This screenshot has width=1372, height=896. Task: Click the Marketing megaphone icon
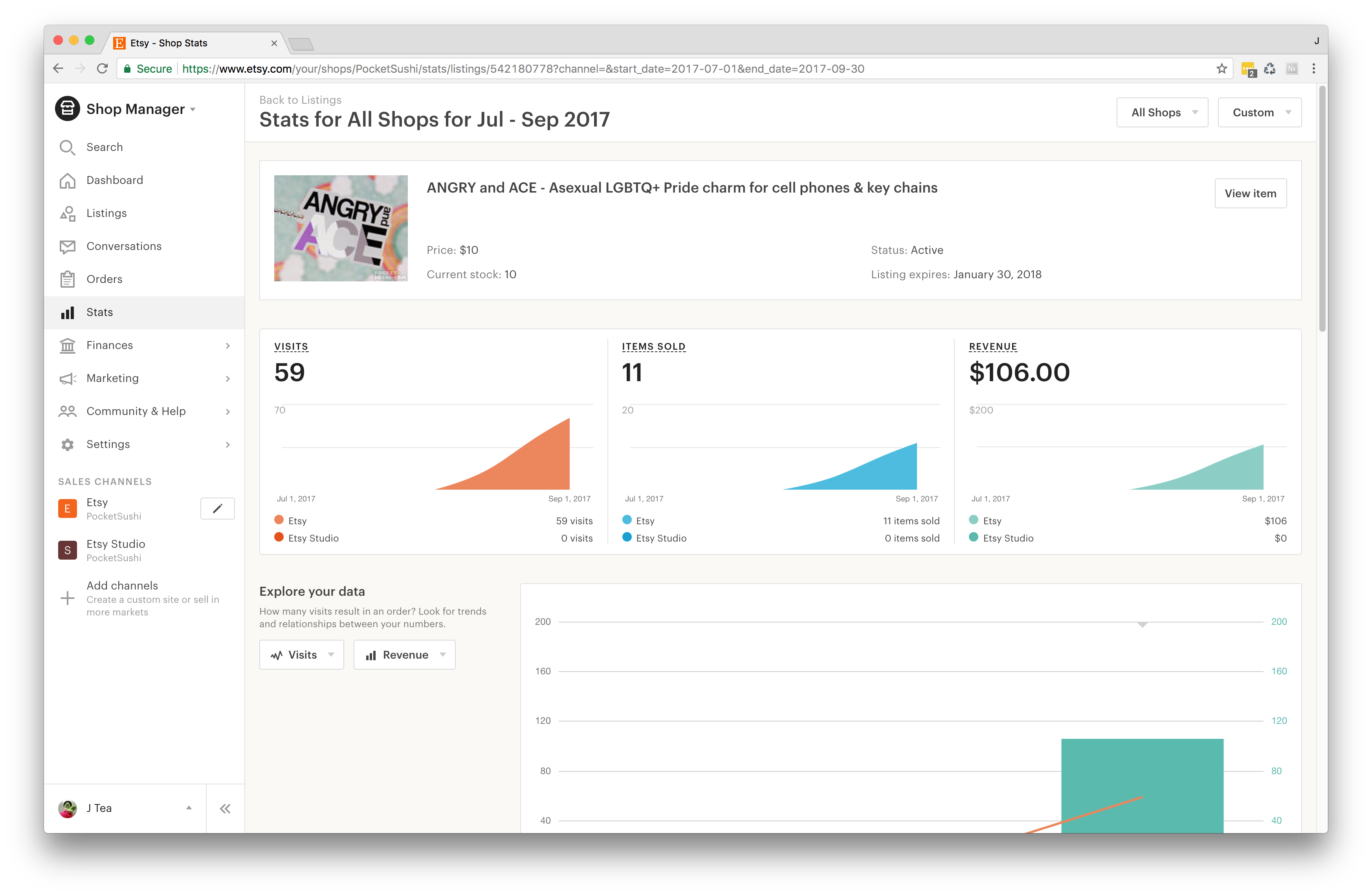coord(68,378)
